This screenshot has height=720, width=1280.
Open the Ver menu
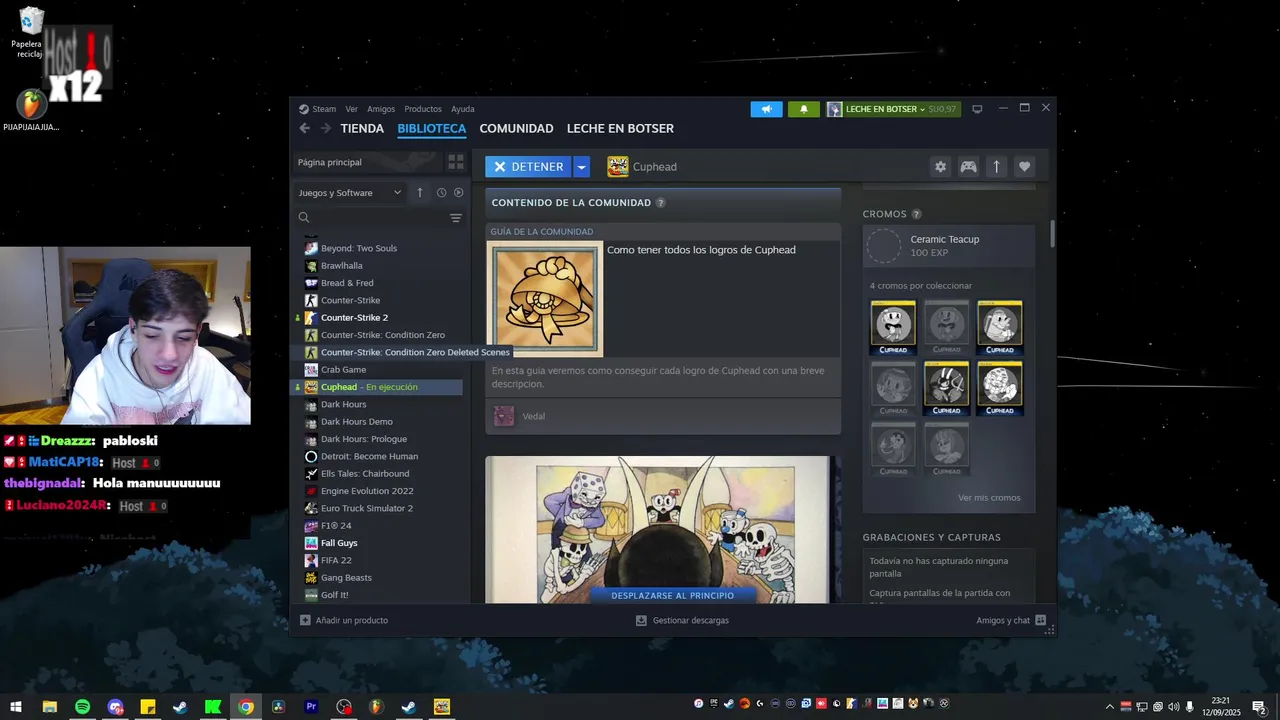tap(352, 109)
